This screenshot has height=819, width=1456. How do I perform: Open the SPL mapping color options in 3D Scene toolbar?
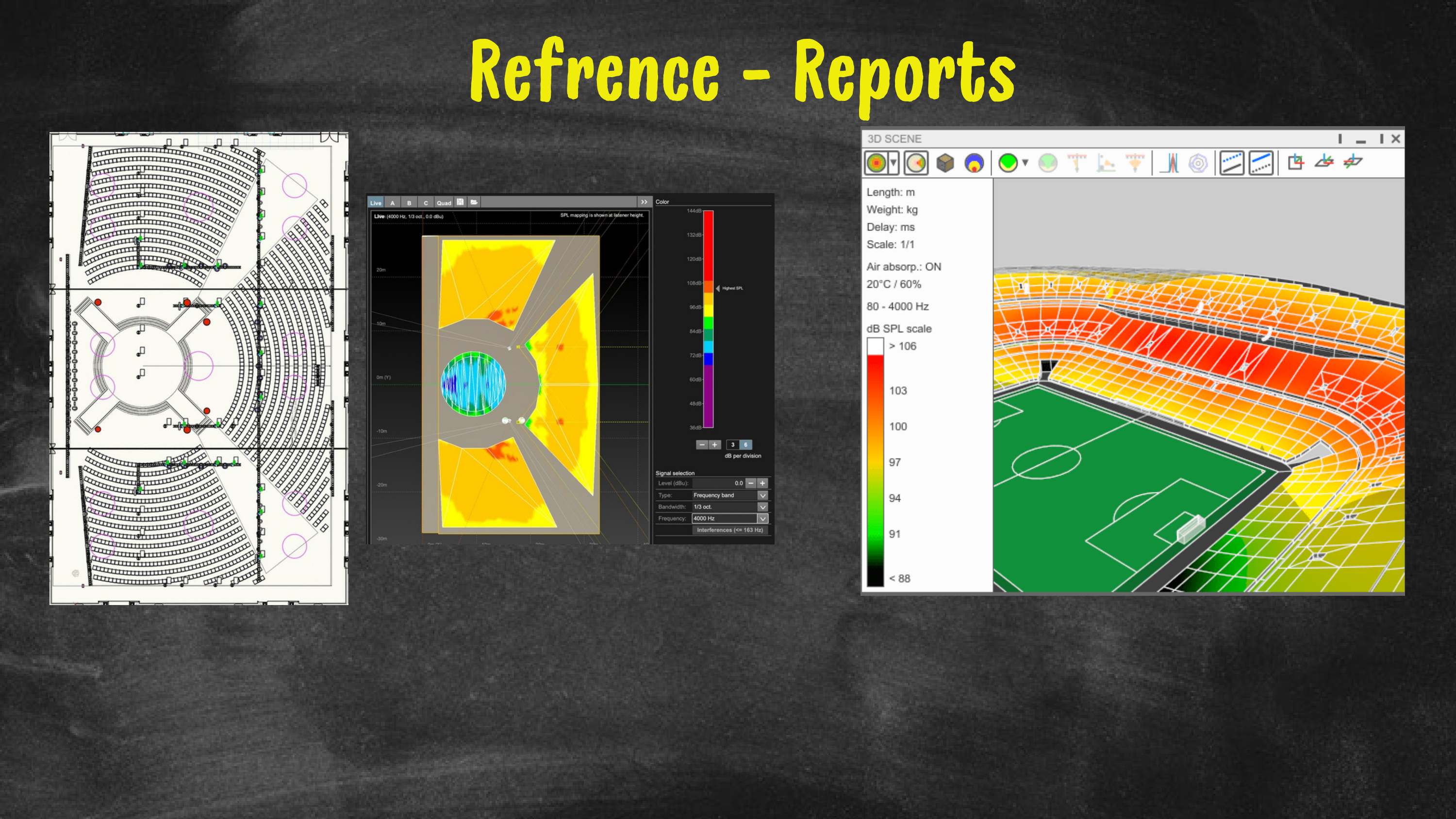[x=893, y=163]
